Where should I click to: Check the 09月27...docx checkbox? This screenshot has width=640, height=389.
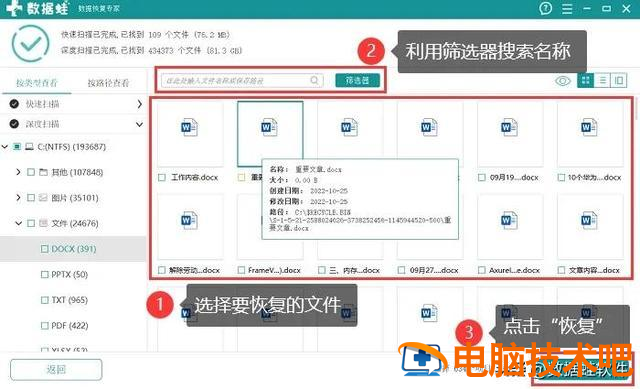pos(402,270)
